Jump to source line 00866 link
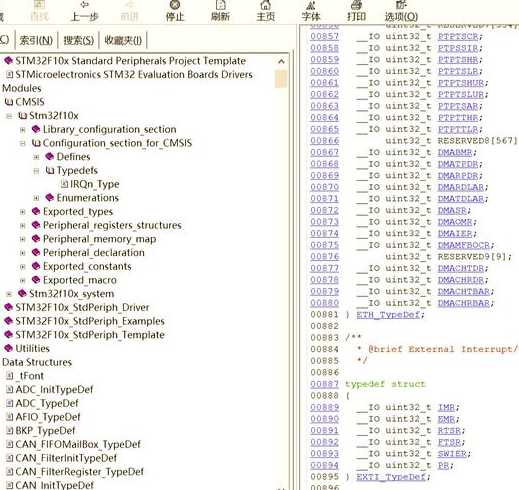This screenshot has height=490, width=519. coord(324,141)
